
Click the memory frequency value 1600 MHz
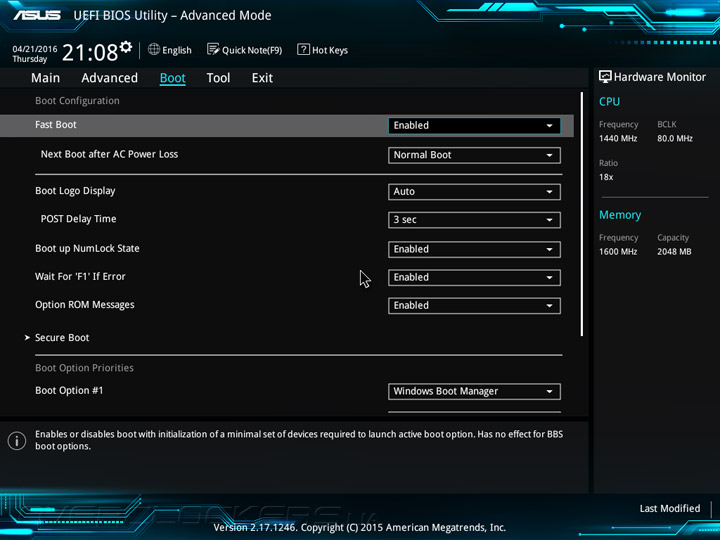click(x=618, y=252)
